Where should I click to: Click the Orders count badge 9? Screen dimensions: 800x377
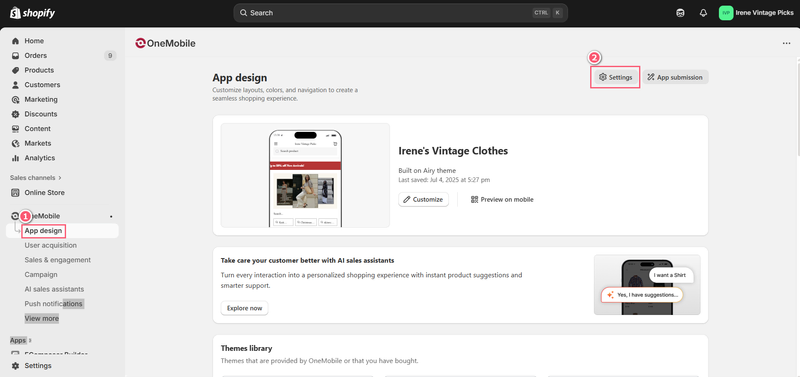(110, 56)
